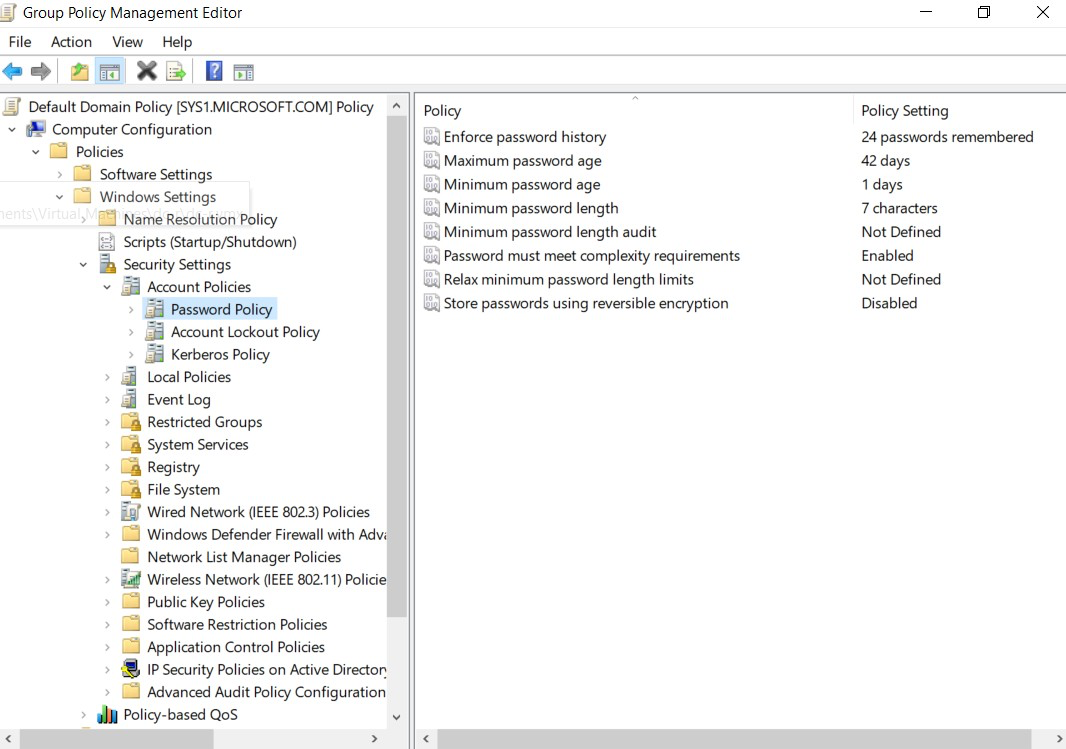Expand the Policy-based QoS node
The height and width of the screenshot is (749, 1066).
point(83,714)
